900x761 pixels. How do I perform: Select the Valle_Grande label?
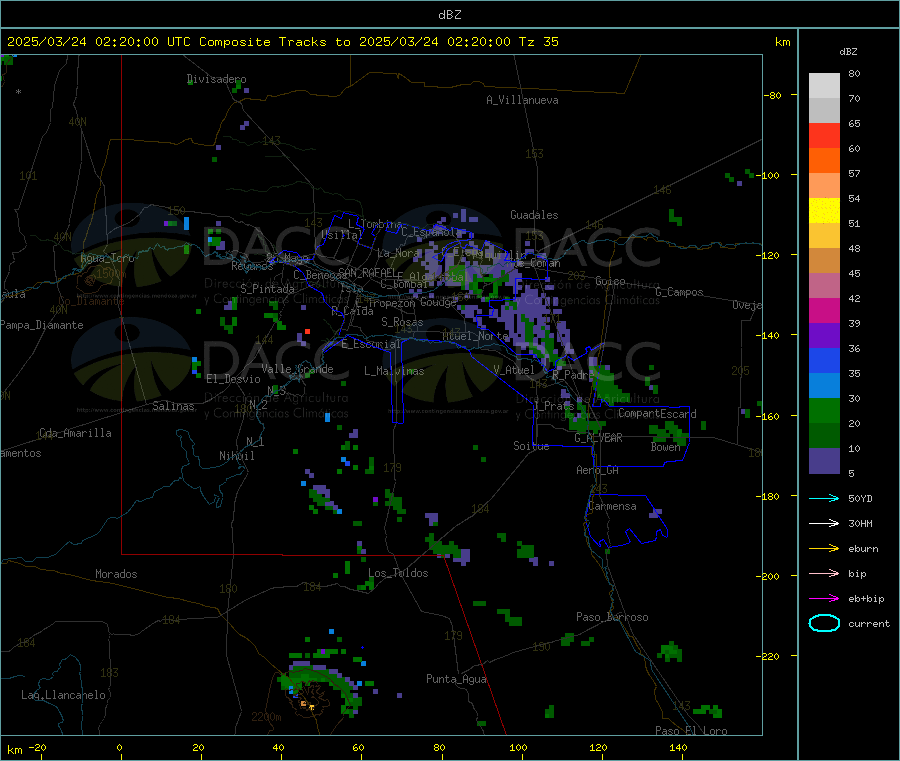click(x=297, y=369)
